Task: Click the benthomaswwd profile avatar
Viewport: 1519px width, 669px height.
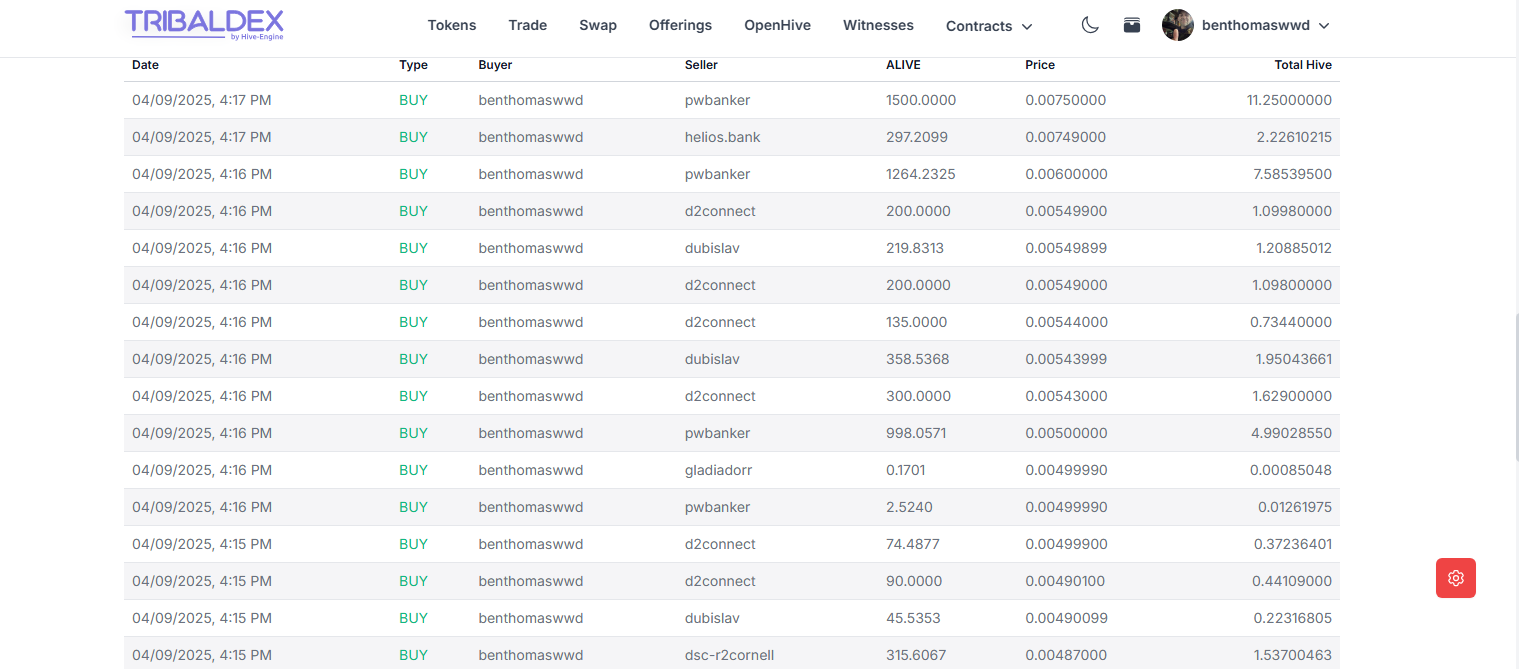Action: [1178, 25]
